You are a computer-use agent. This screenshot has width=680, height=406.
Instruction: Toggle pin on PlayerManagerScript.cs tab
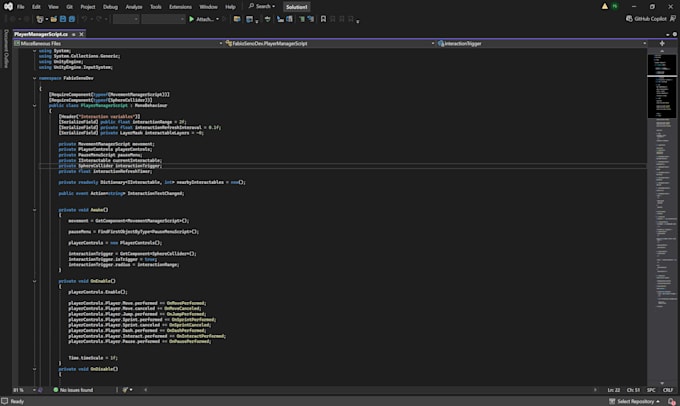click(x=74, y=34)
